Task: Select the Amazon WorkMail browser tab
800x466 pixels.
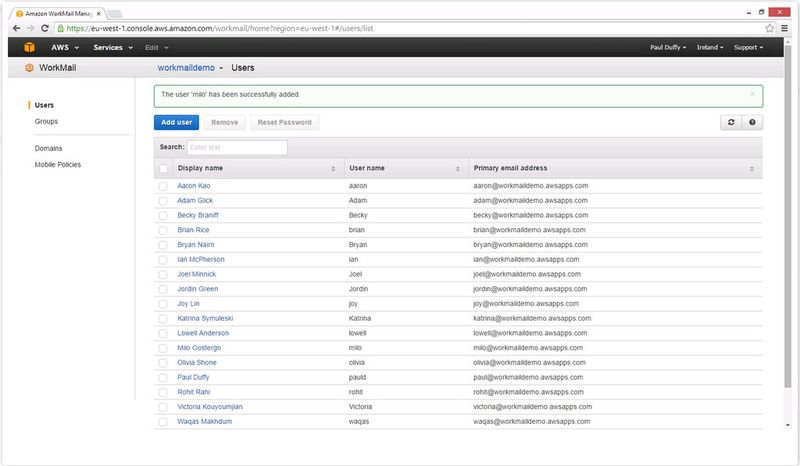Action: tap(56, 14)
